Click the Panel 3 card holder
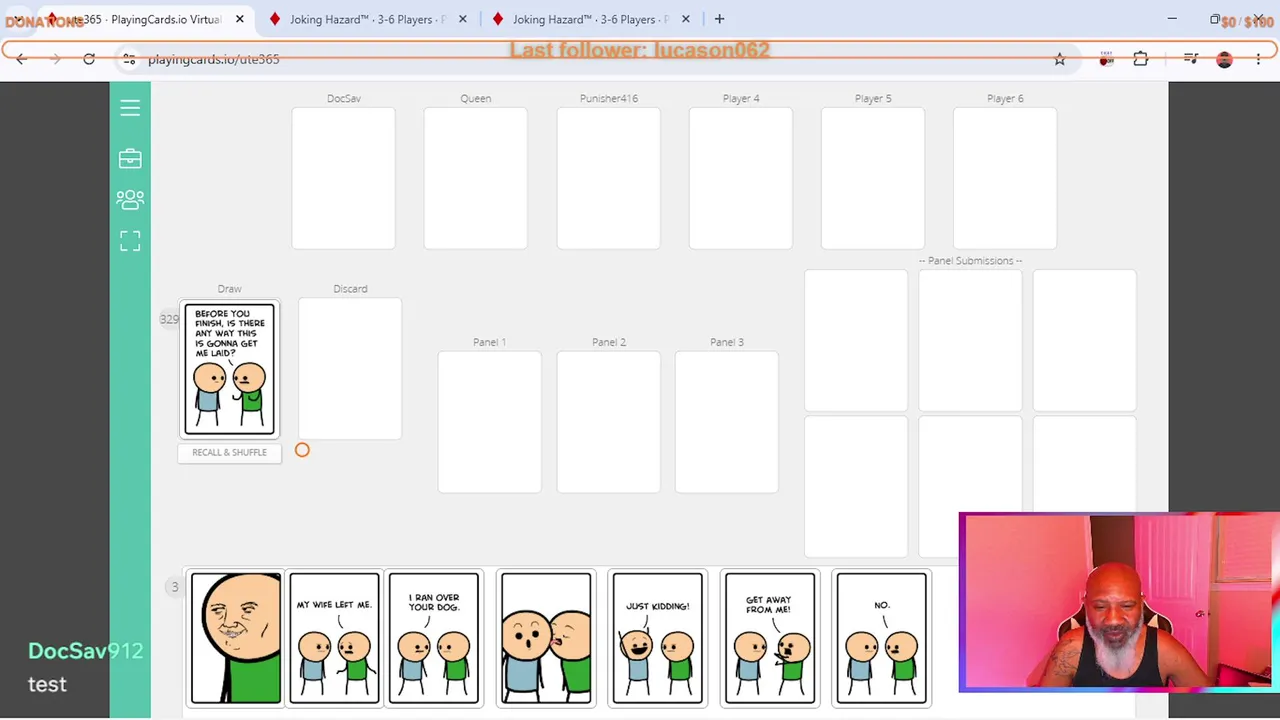This screenshot has height=720, width=1280. [727, 422]
